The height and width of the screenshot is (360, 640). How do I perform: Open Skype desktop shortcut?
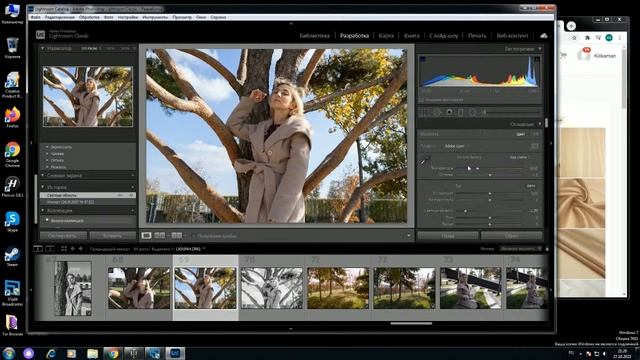coord(12,222)
